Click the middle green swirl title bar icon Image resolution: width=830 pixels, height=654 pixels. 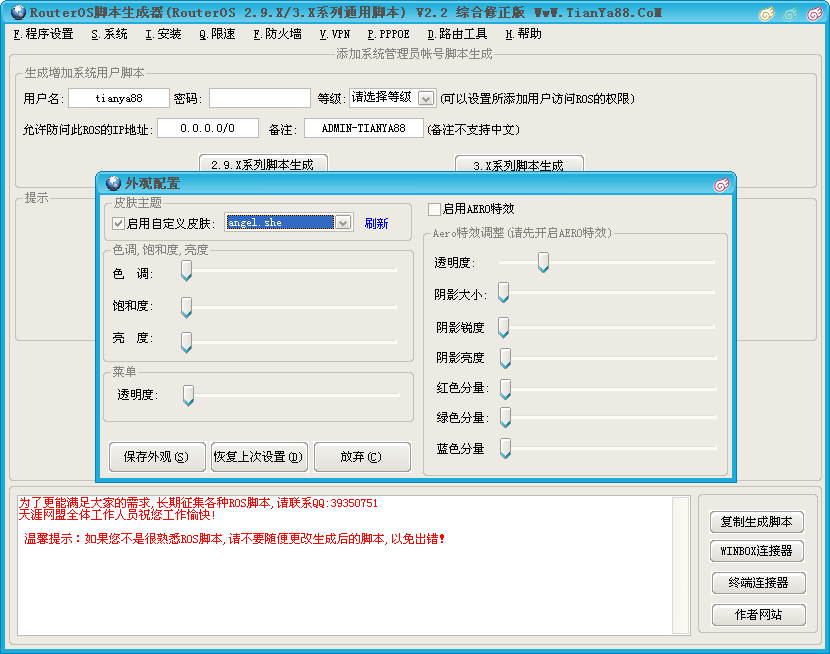click(x=790, y=14)
